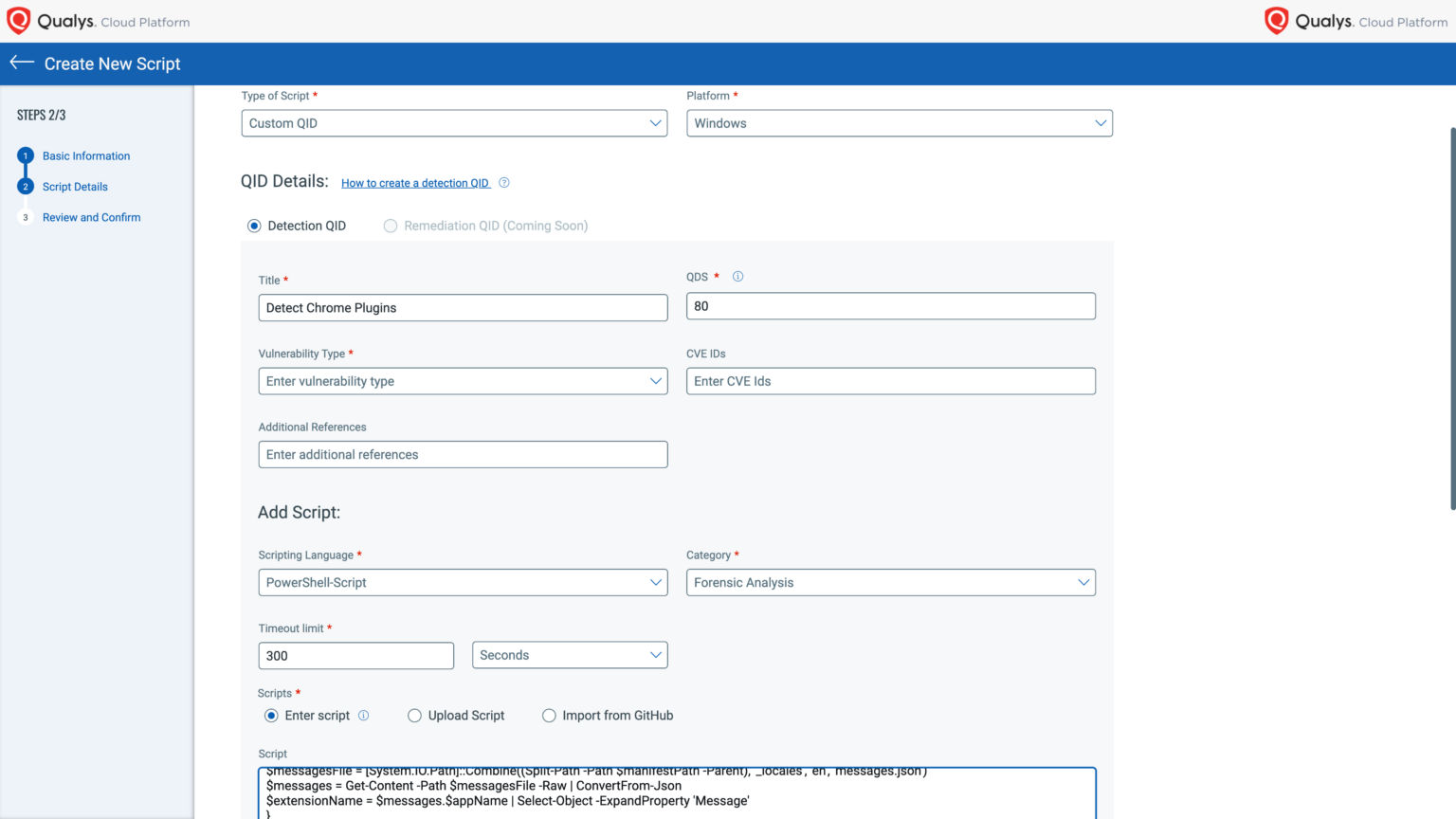The width and height of the screenshot is (1456, 819).
Task: Click the Type of Script Custom QID selector
Action: (x=454, y=122)
